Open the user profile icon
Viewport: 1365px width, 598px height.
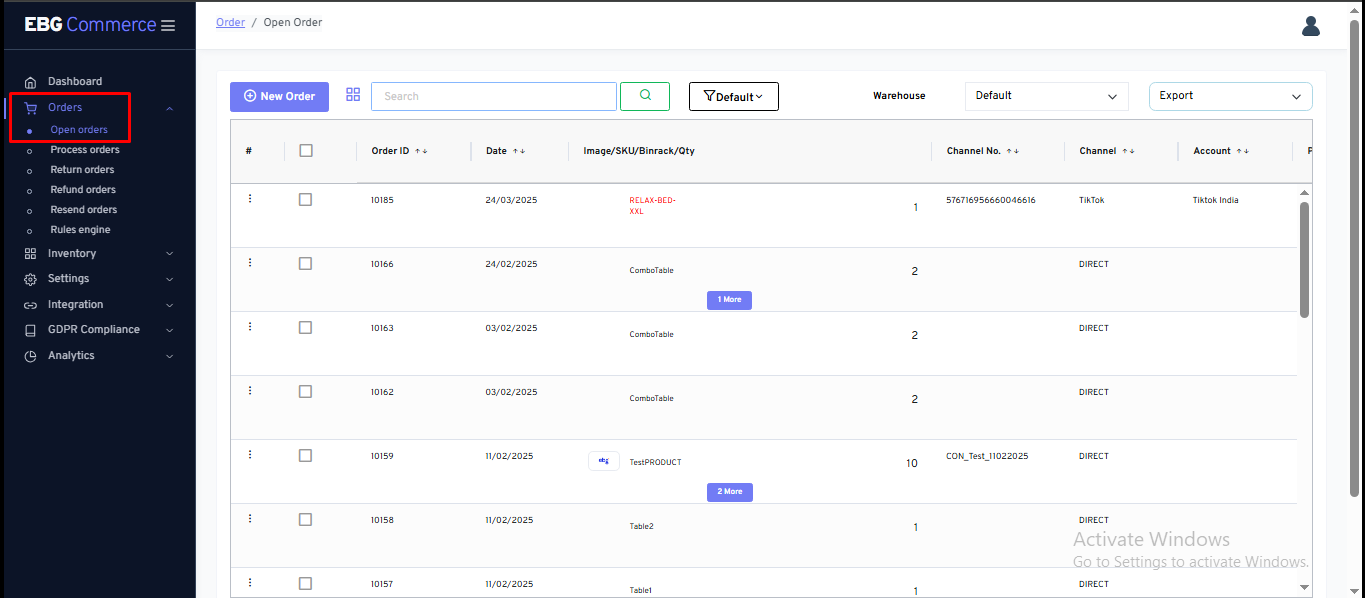point(1311,26)
